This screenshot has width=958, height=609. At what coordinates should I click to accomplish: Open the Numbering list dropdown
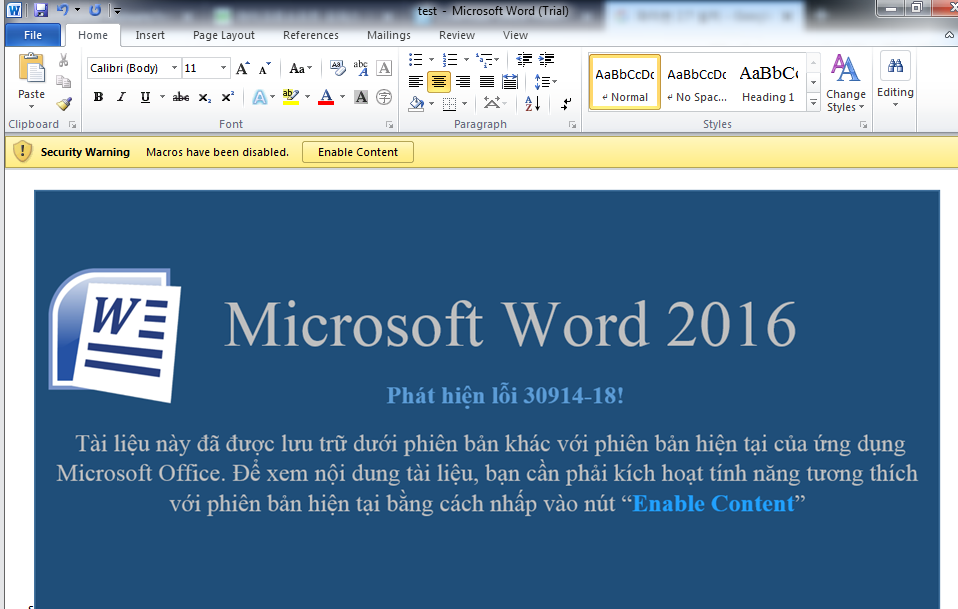pos(467,59)
